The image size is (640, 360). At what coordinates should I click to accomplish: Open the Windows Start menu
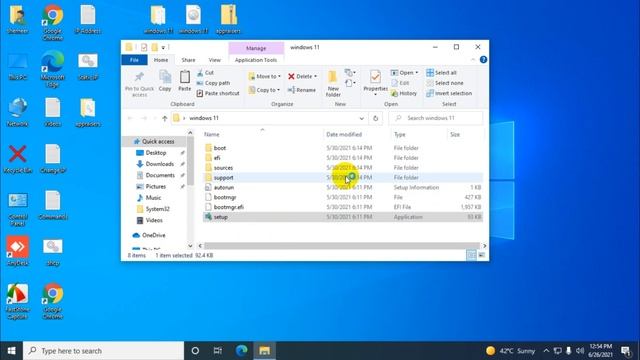11,351
